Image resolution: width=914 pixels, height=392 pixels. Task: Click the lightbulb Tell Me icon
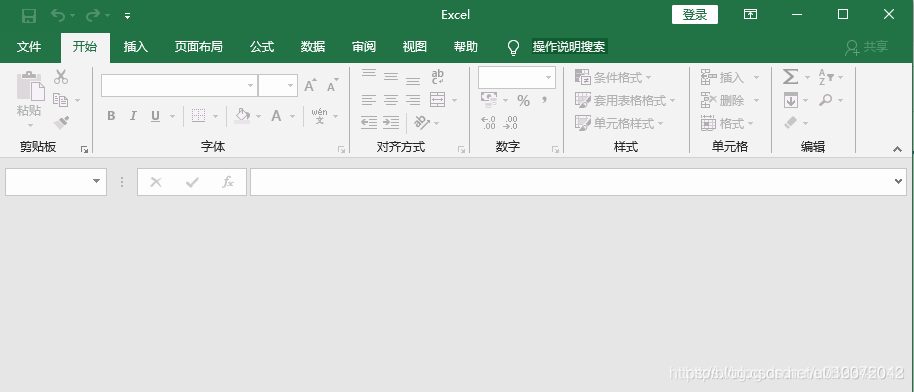513,48
